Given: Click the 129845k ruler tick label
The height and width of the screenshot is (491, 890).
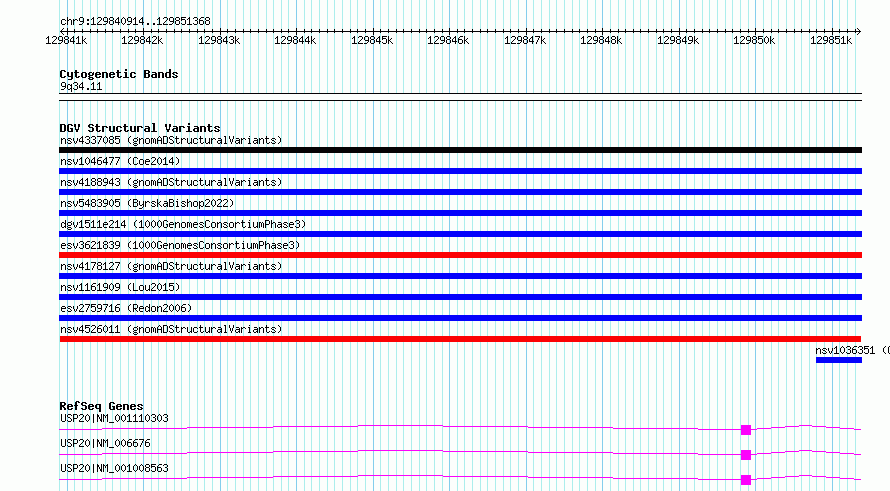Looking at the screenshot, I should pos(372,40).
